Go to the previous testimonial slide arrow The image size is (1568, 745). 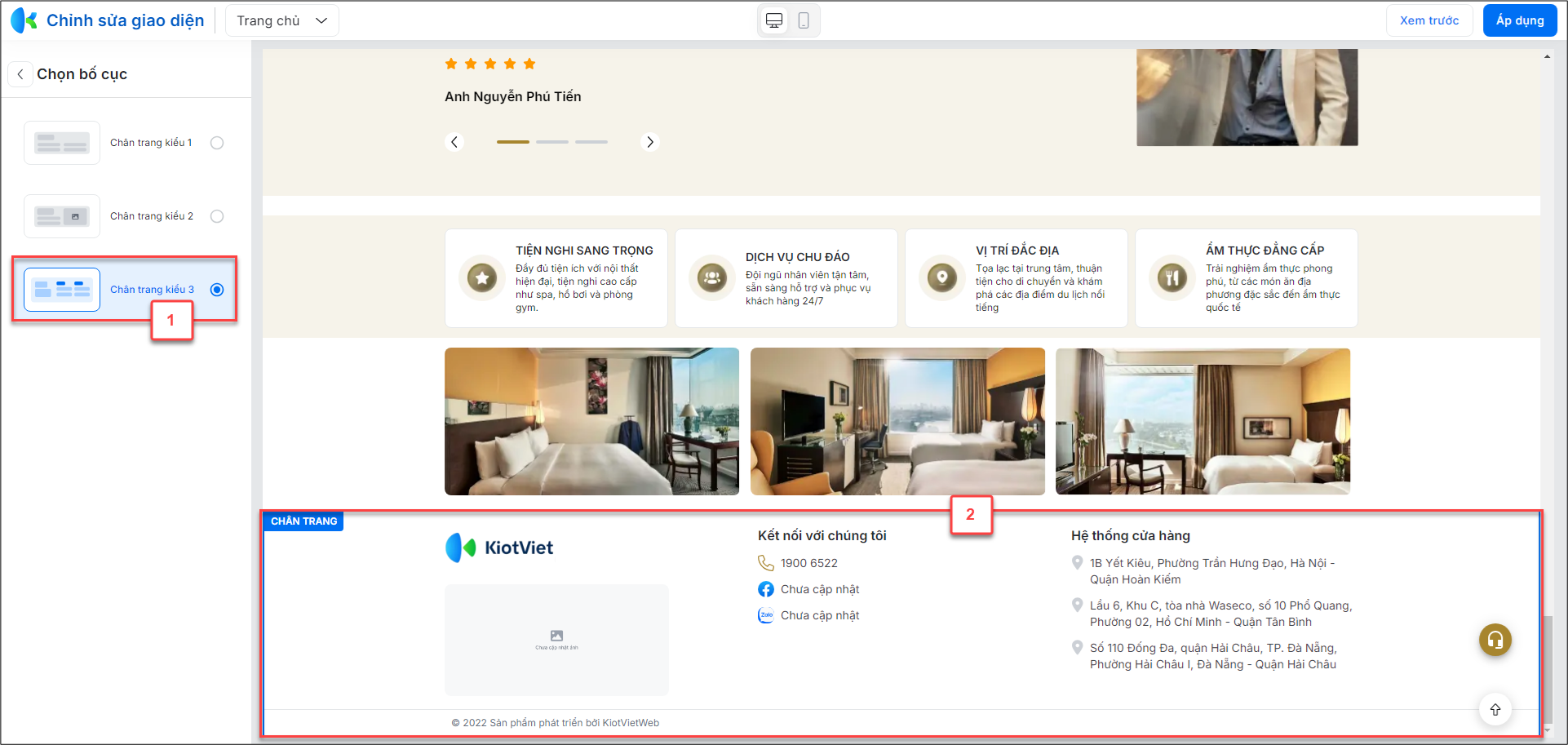[454, 142]
